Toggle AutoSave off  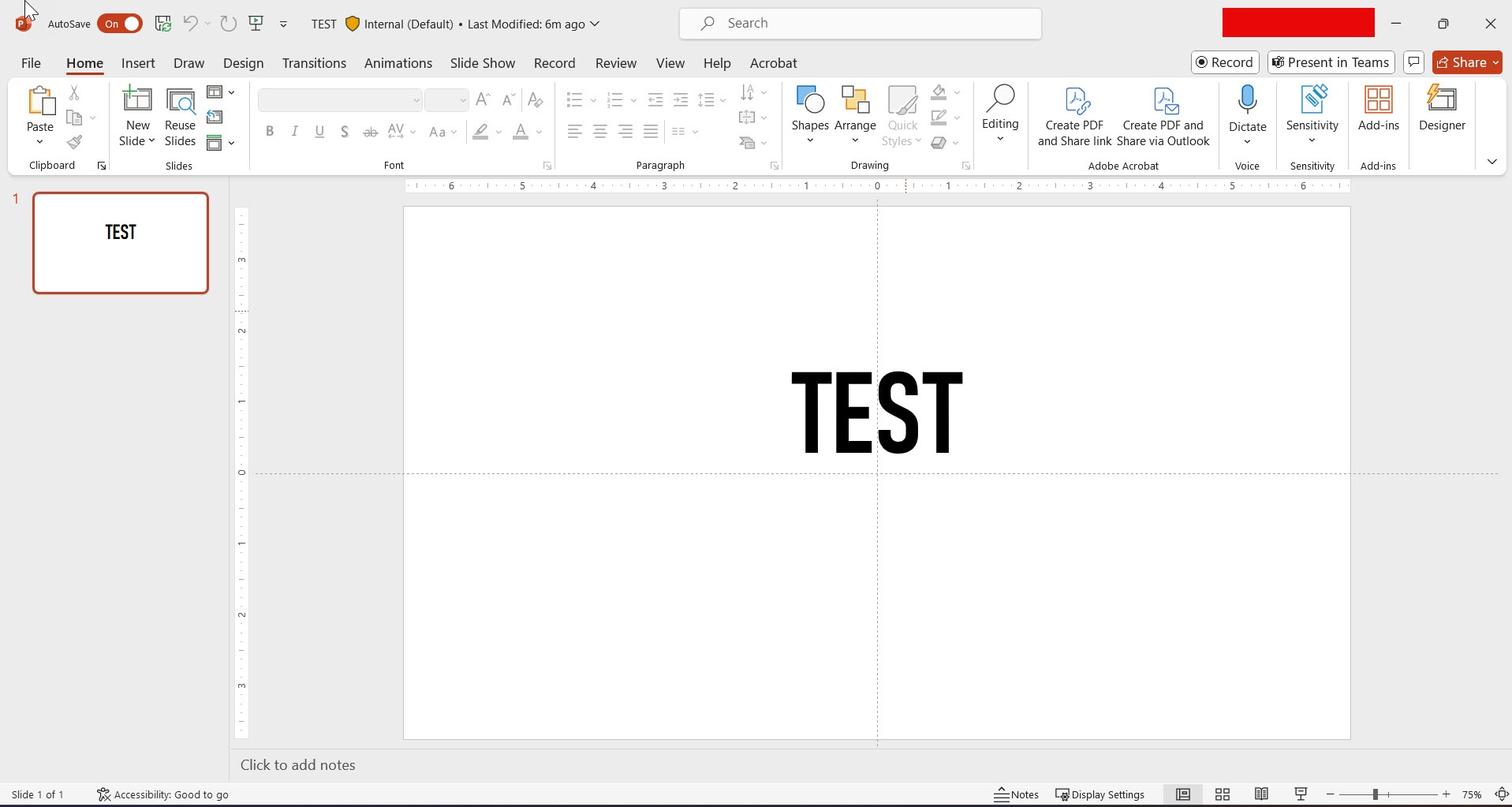tap(119, 24)
